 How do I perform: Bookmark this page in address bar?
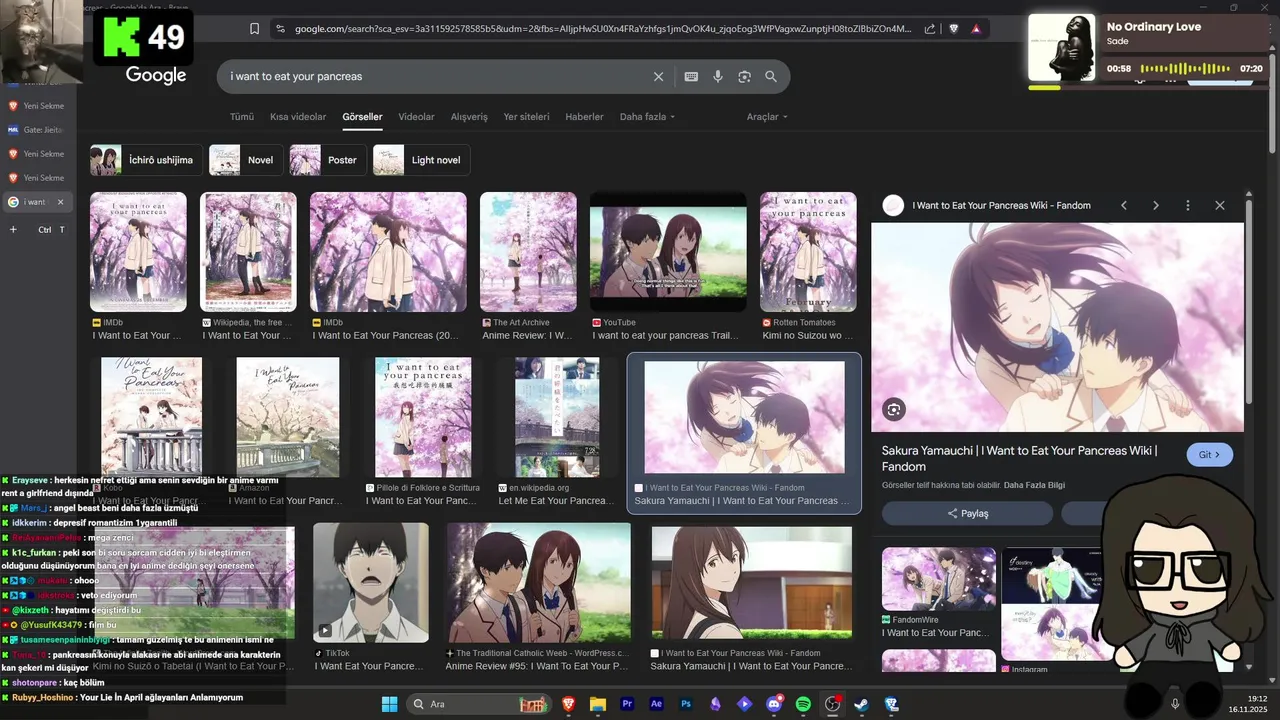coord(254,29)
